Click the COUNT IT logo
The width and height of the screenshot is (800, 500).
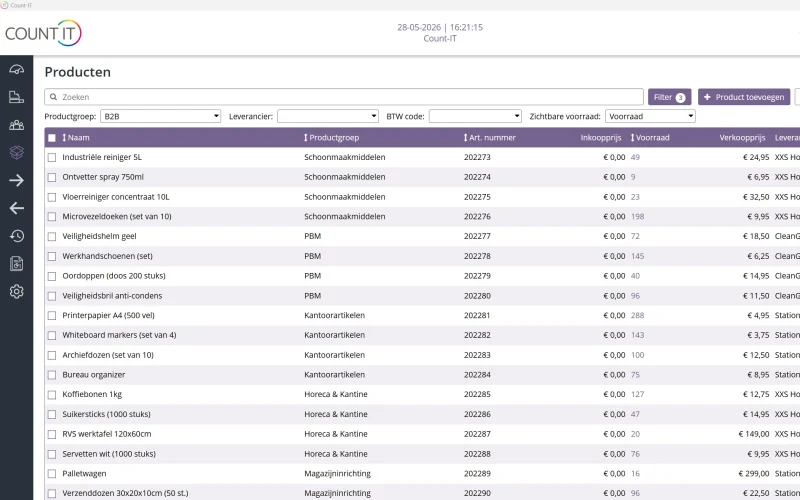click(x=43, y=33)
